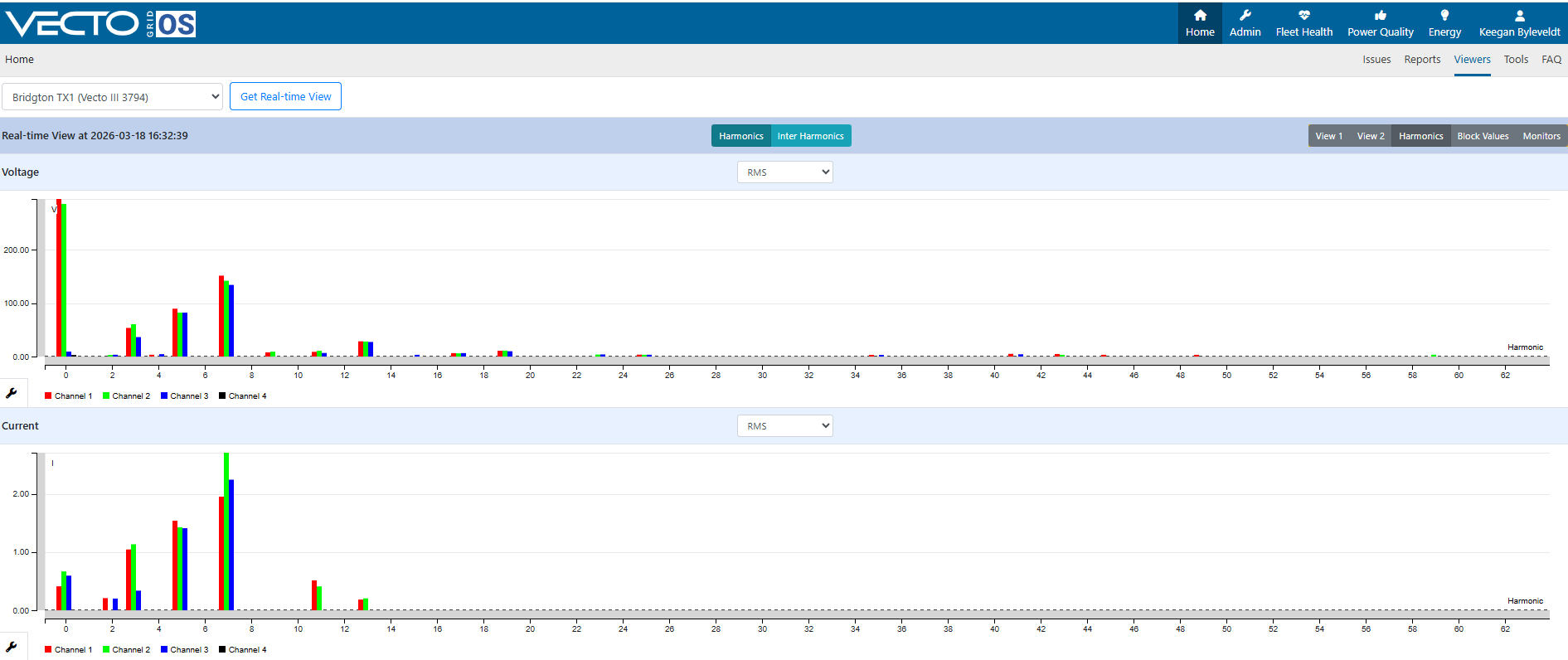Screen dimensions: 1568x660
Task: Open Admin via the wrench icon
Action: (x=1245, y=15)
